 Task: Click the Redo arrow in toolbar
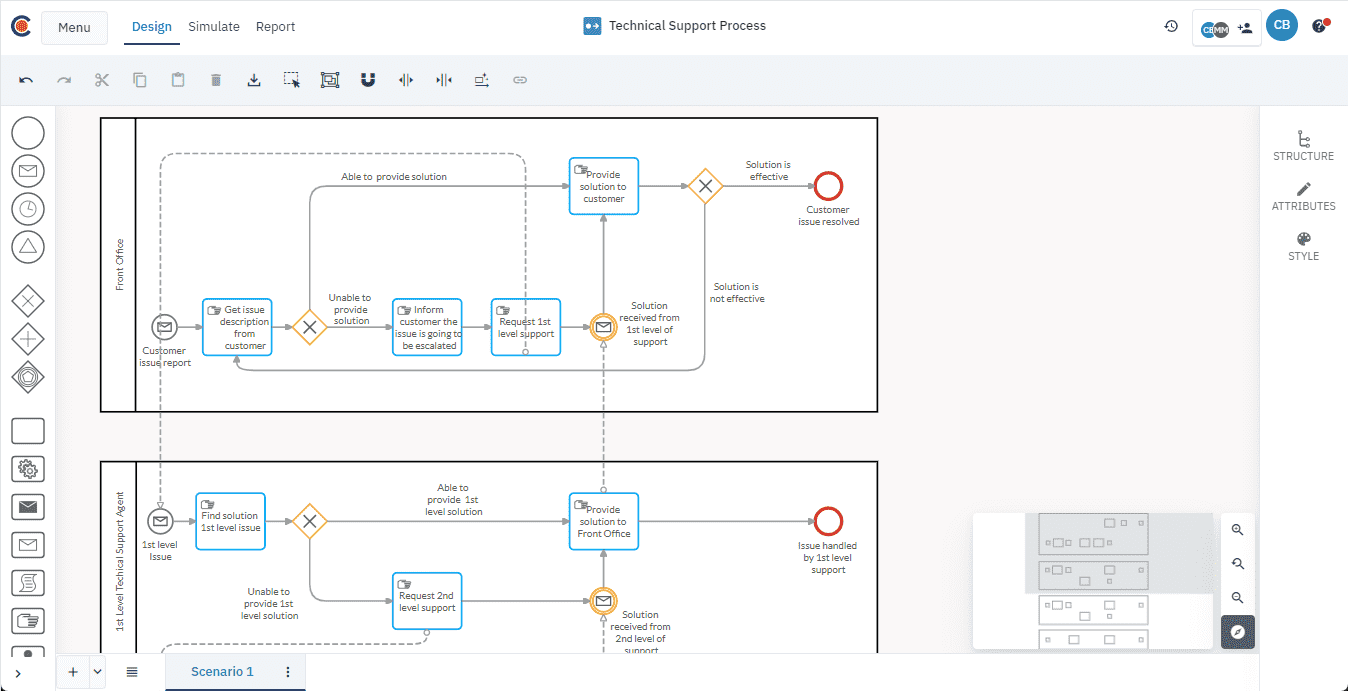point(64,80)
